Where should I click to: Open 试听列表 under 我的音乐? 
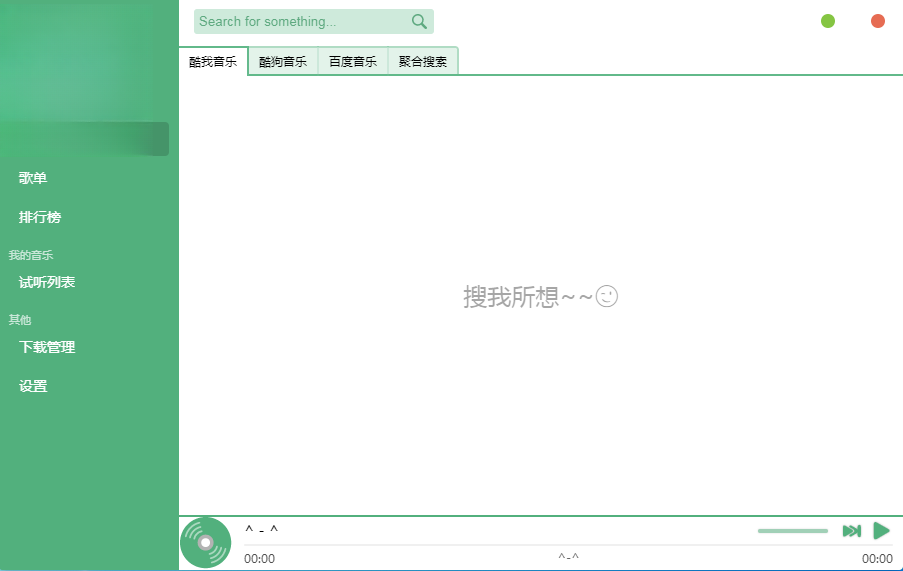[47, 282]
